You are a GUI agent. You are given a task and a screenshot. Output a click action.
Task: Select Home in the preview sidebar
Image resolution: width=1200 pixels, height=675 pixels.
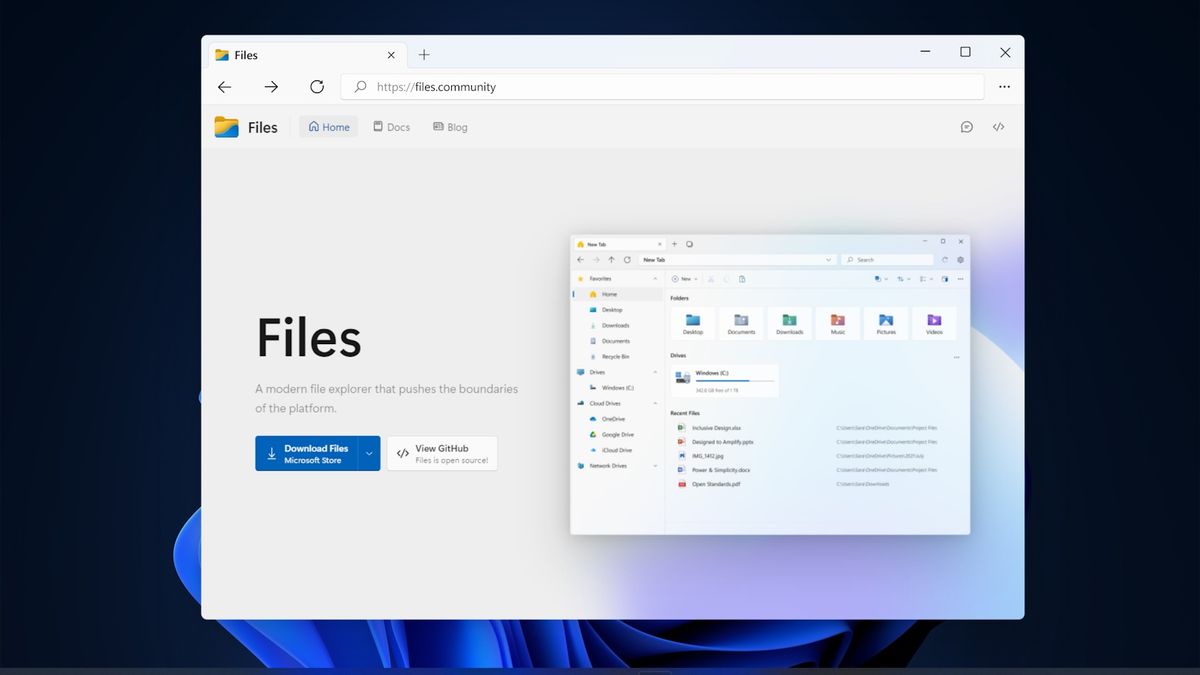click(x=617, y=294)
